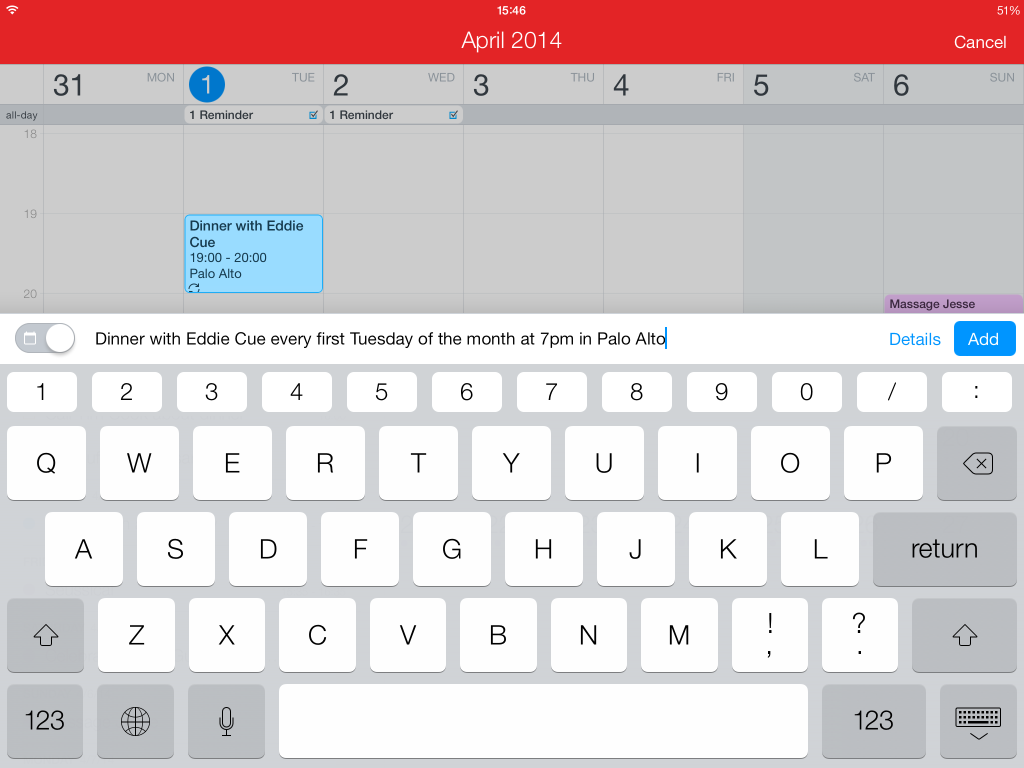Cancel the new event entry
Image resolution: width=1024 pixels, height=768 pixels.
pyautogui.click(x=980, y=42)
